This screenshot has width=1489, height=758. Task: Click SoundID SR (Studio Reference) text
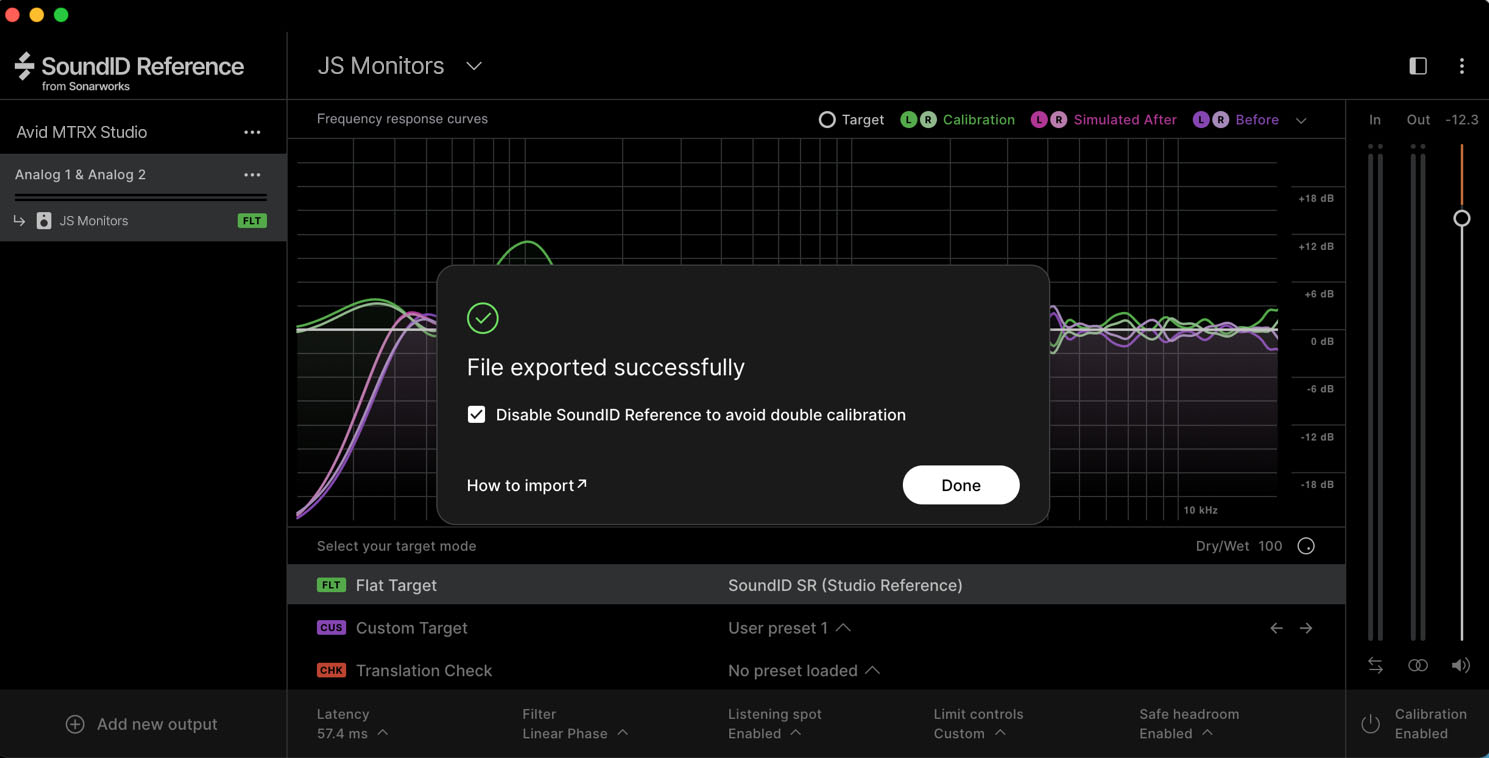[845, 585]
